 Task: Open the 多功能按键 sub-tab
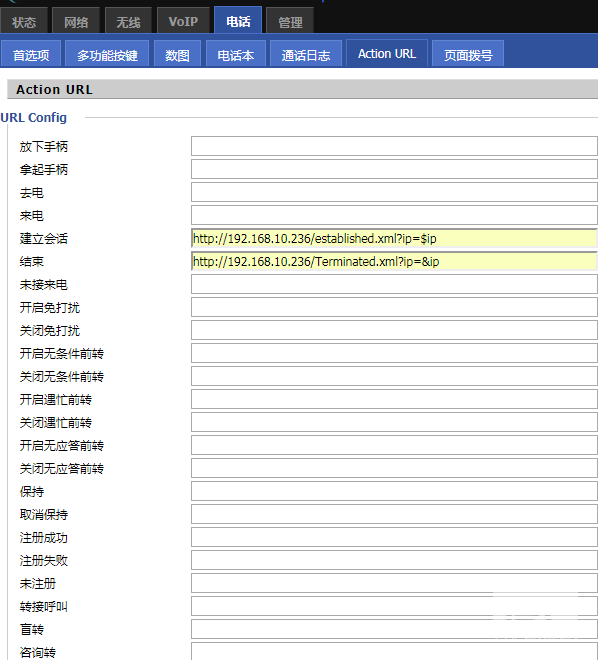tap(107, 54)
